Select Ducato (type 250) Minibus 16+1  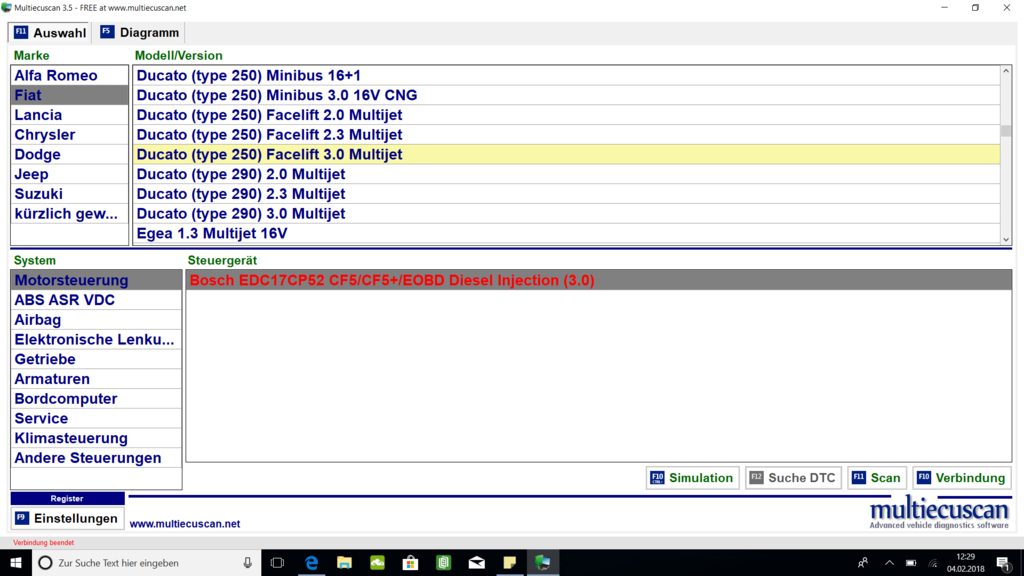coord(566,75)
